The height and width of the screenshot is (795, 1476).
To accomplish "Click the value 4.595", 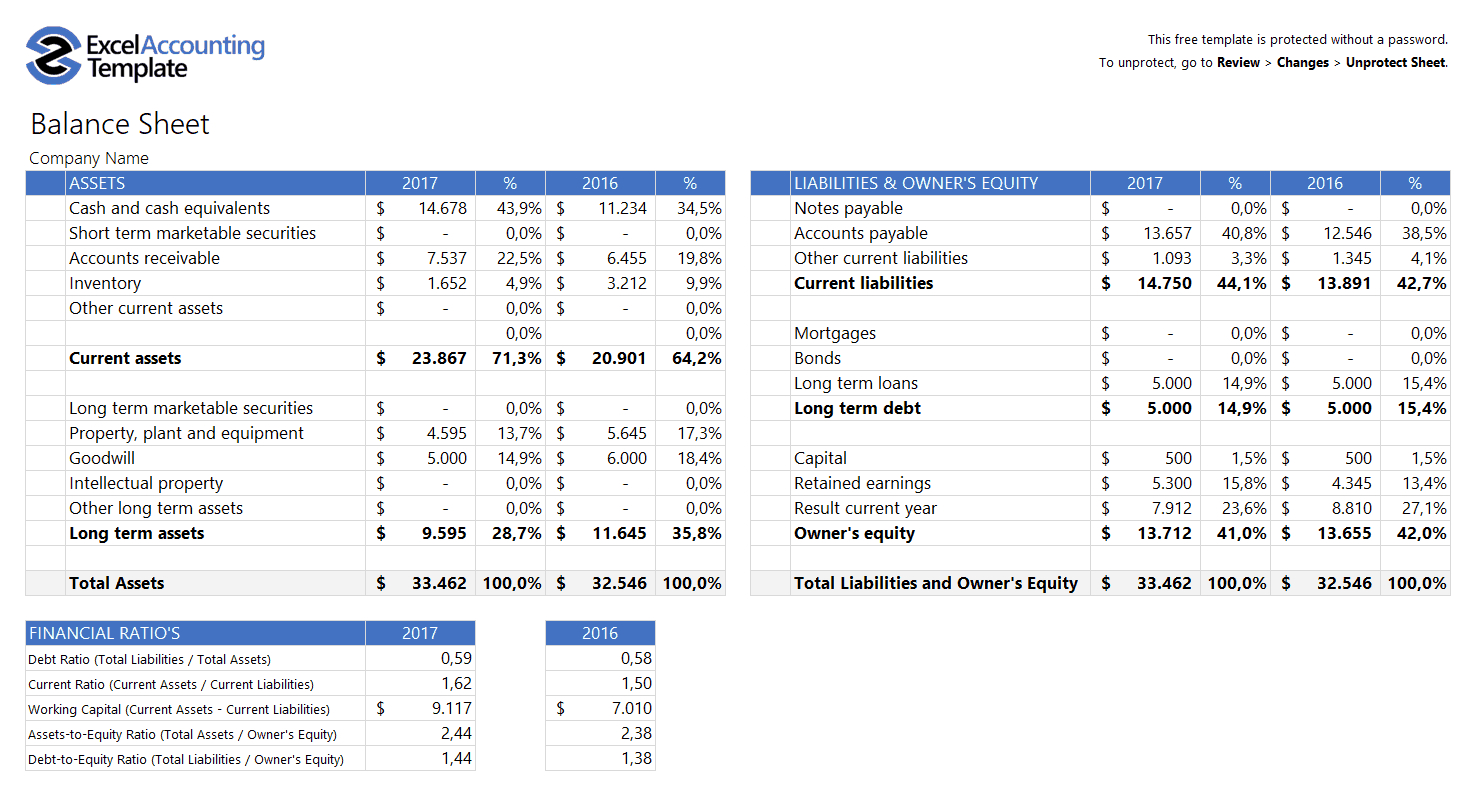I will (447, 433).
